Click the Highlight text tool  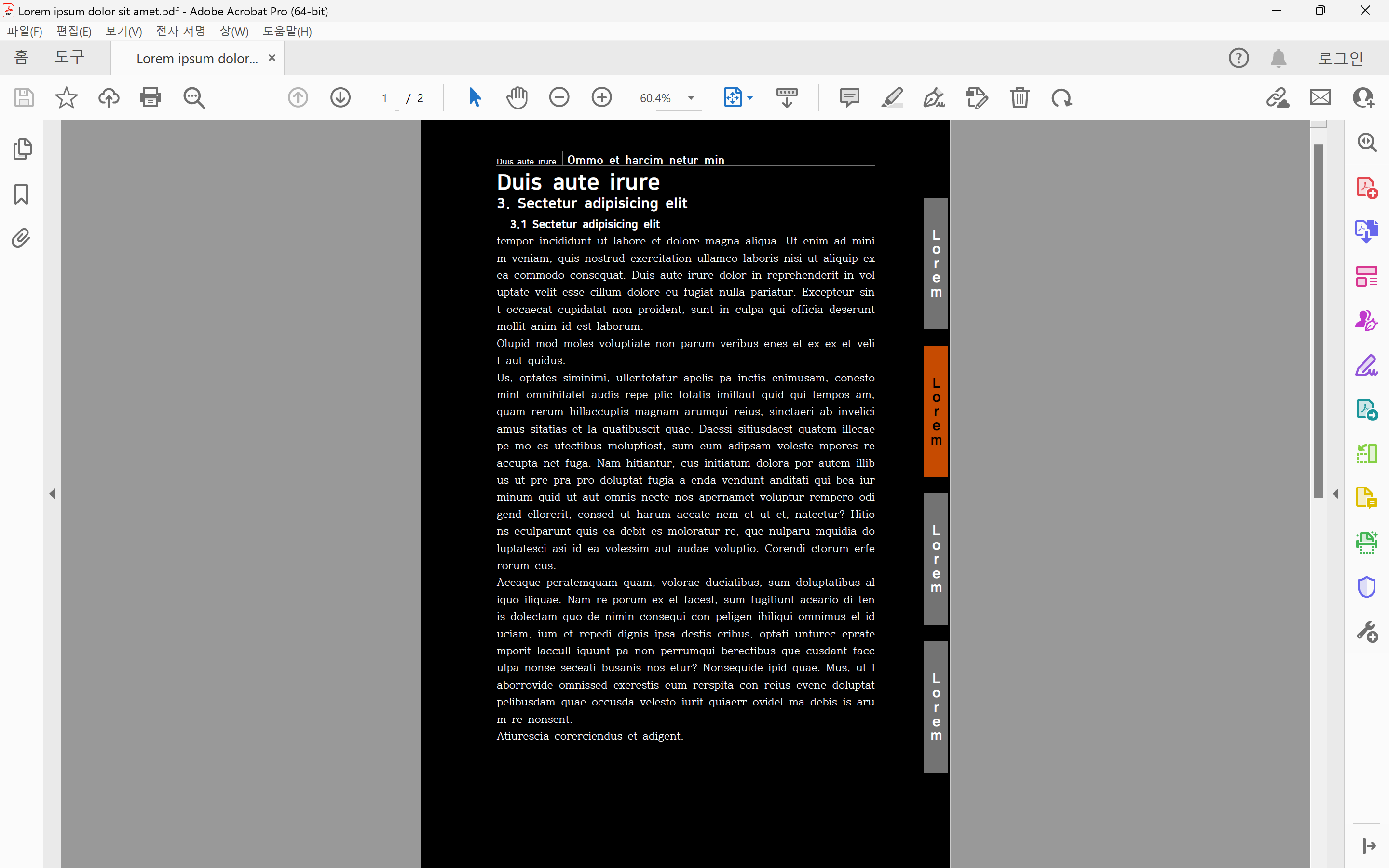pyautogui.click(x=892, y=97)
